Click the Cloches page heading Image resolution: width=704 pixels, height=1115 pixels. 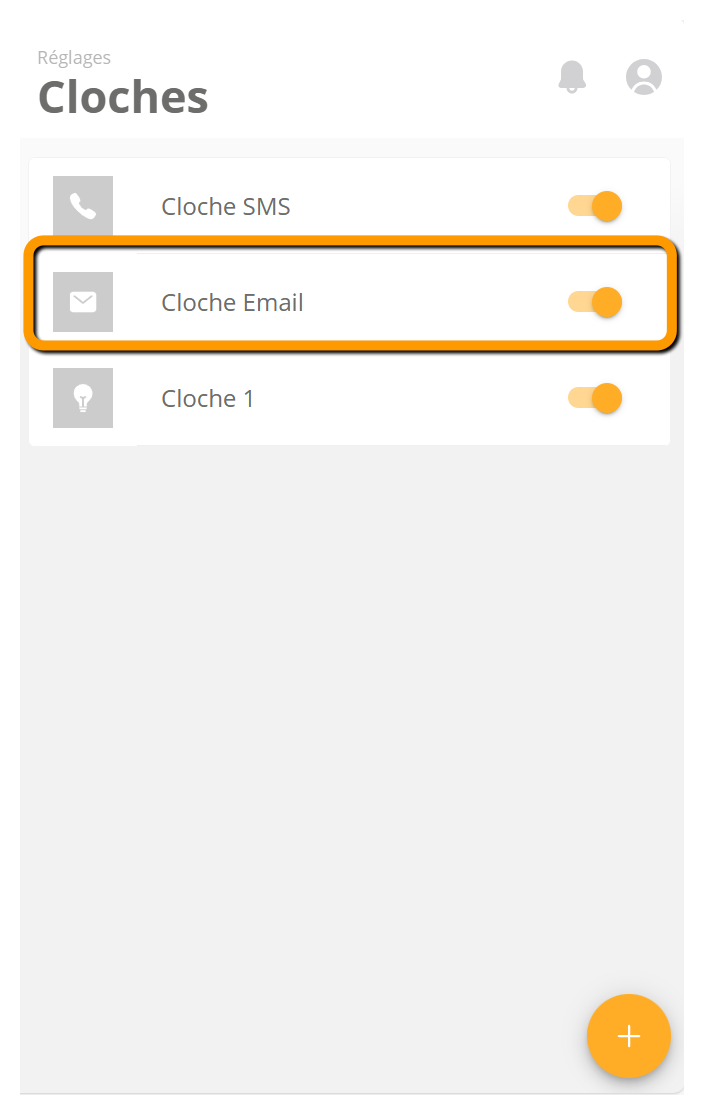tap(123, 97)
